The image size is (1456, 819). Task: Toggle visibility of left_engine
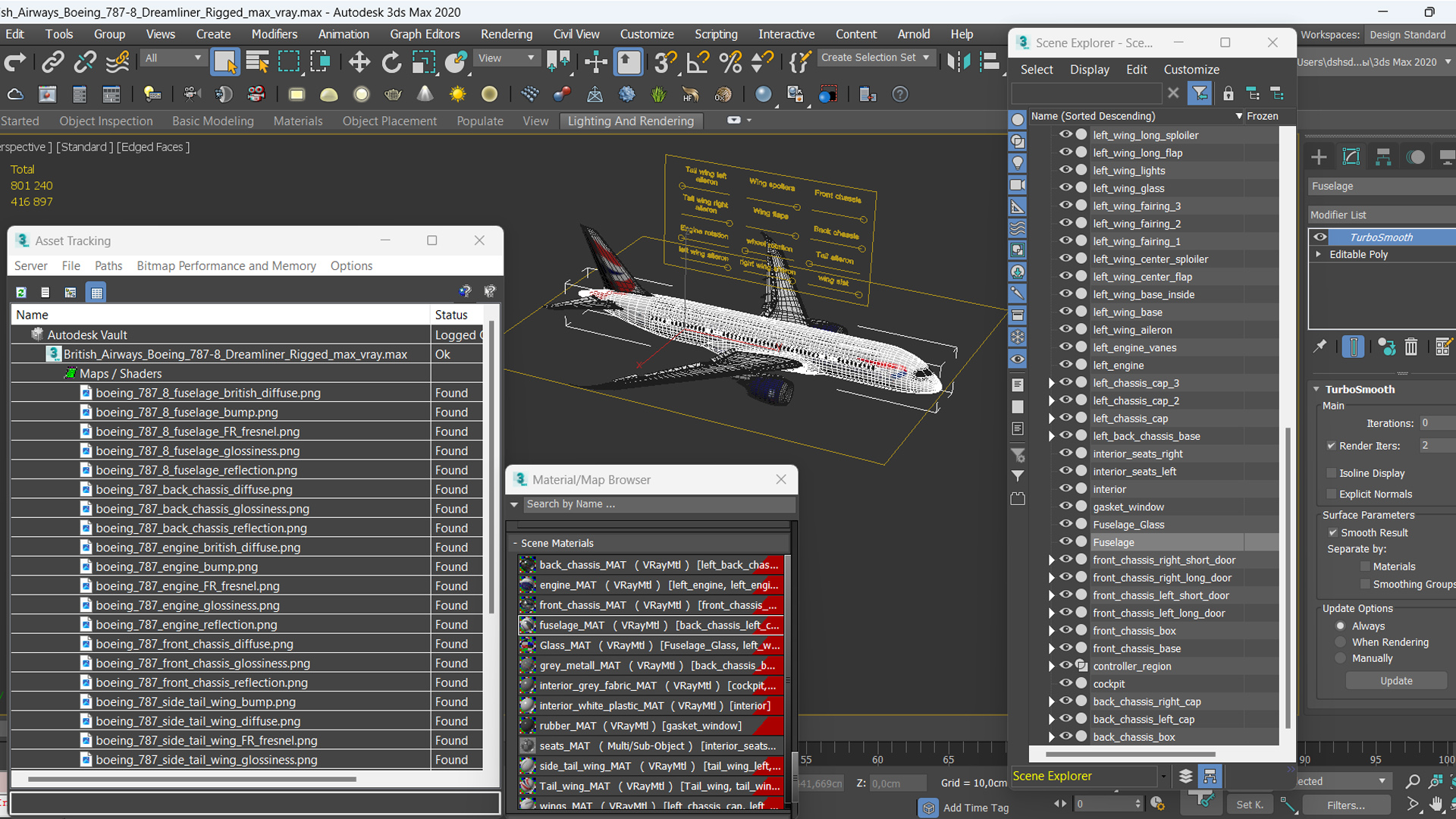click(x=1065, y=365)
